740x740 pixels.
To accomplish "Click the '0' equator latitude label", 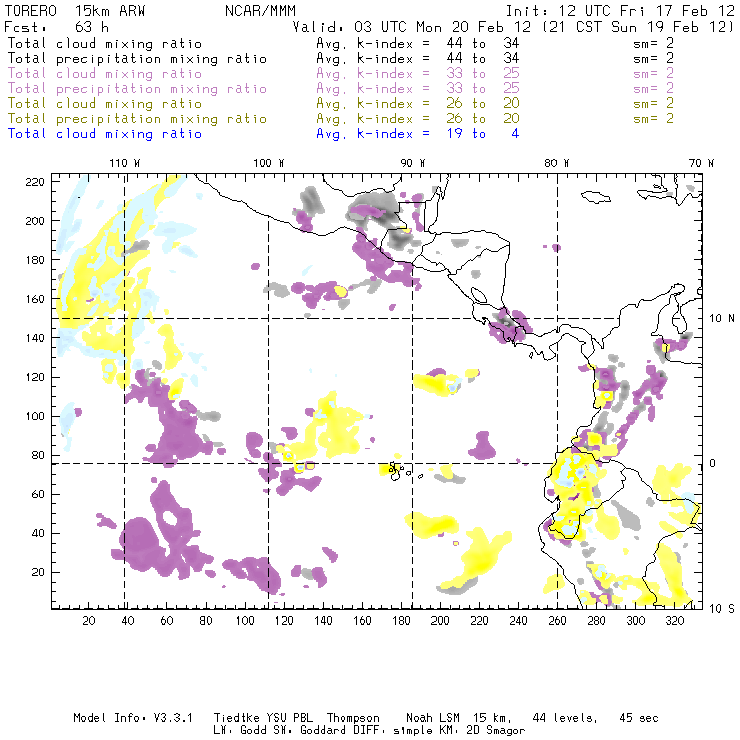I will coord(713,463).
